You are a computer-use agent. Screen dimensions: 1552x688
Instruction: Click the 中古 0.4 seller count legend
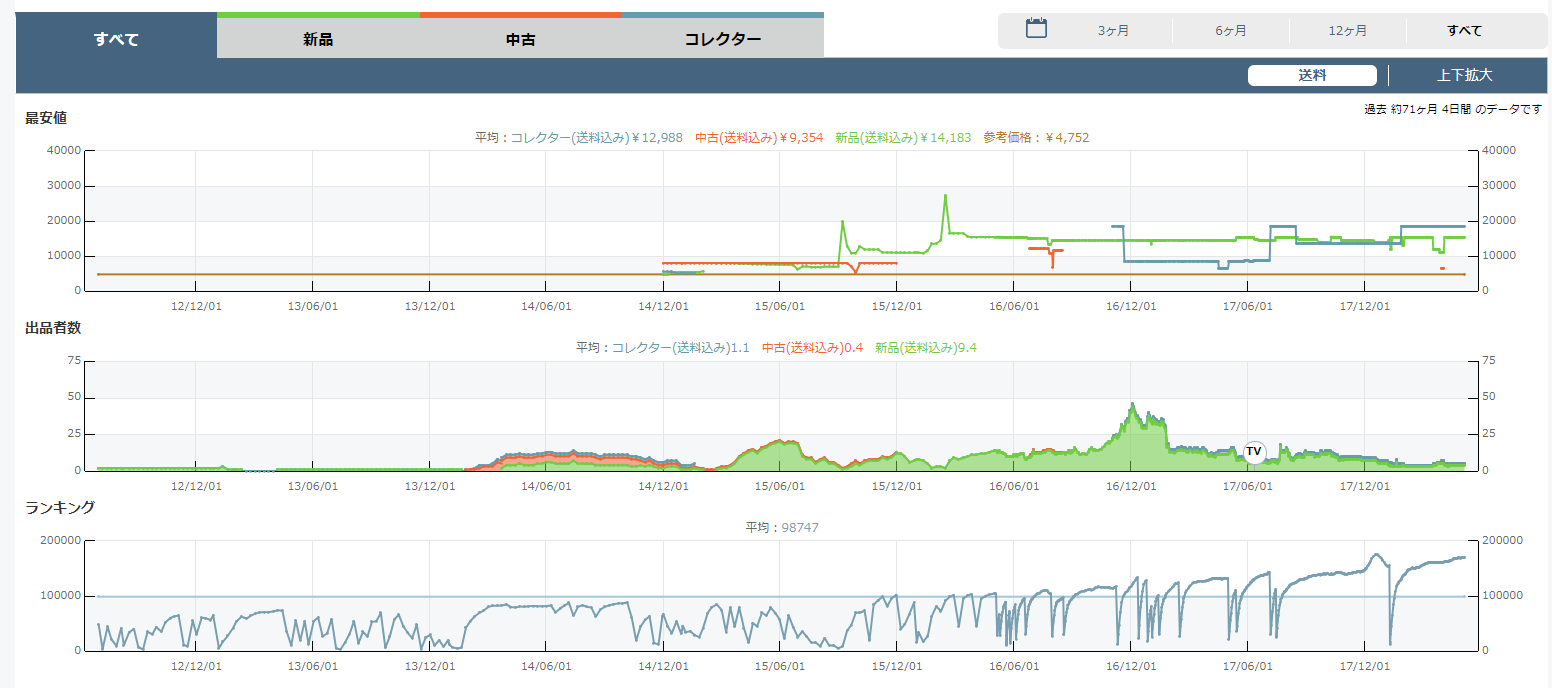click(x=812, y=348)
